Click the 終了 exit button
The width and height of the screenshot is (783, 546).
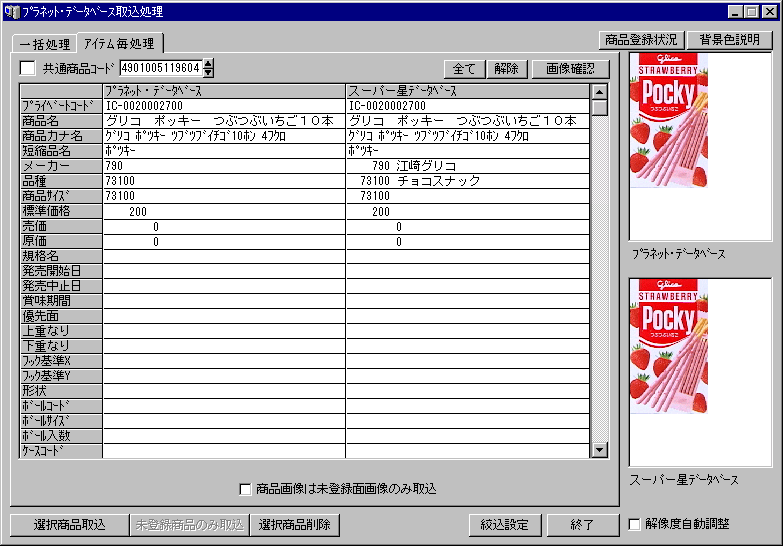pos(582,525)
